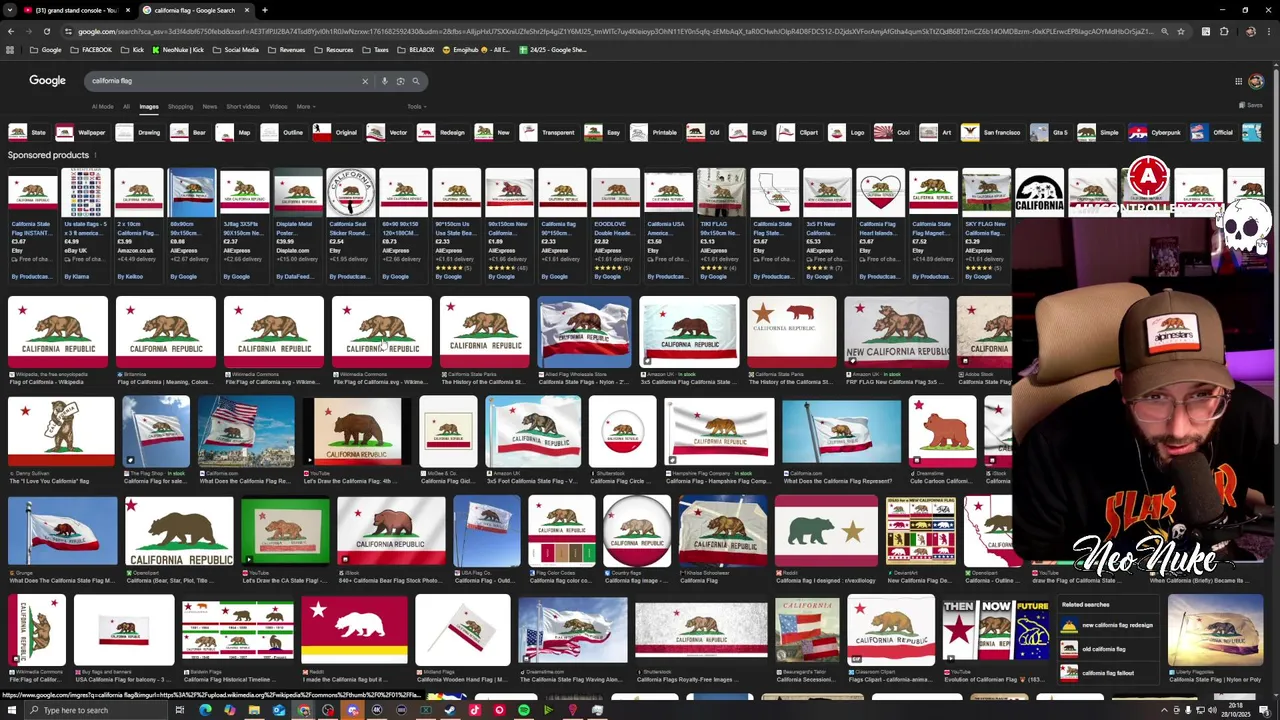Open Spotify from the taskbar
This screenshot has height=720, width=1280.
pos(523,710)
